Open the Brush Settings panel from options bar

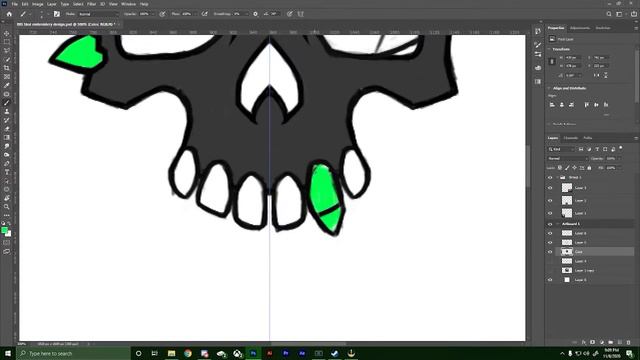56,14
